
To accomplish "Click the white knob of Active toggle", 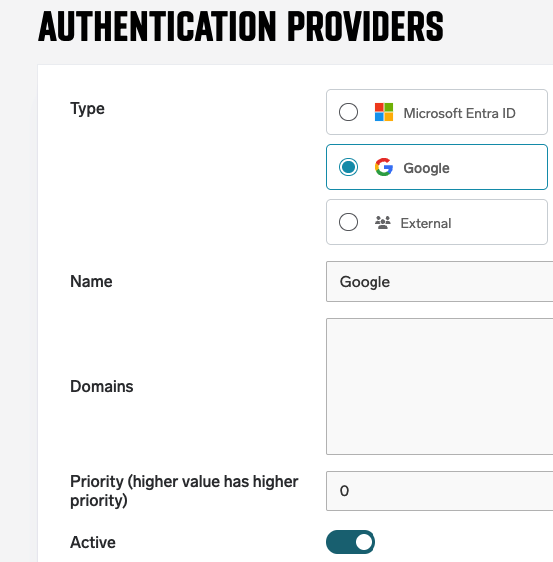I will click(364, 542).
